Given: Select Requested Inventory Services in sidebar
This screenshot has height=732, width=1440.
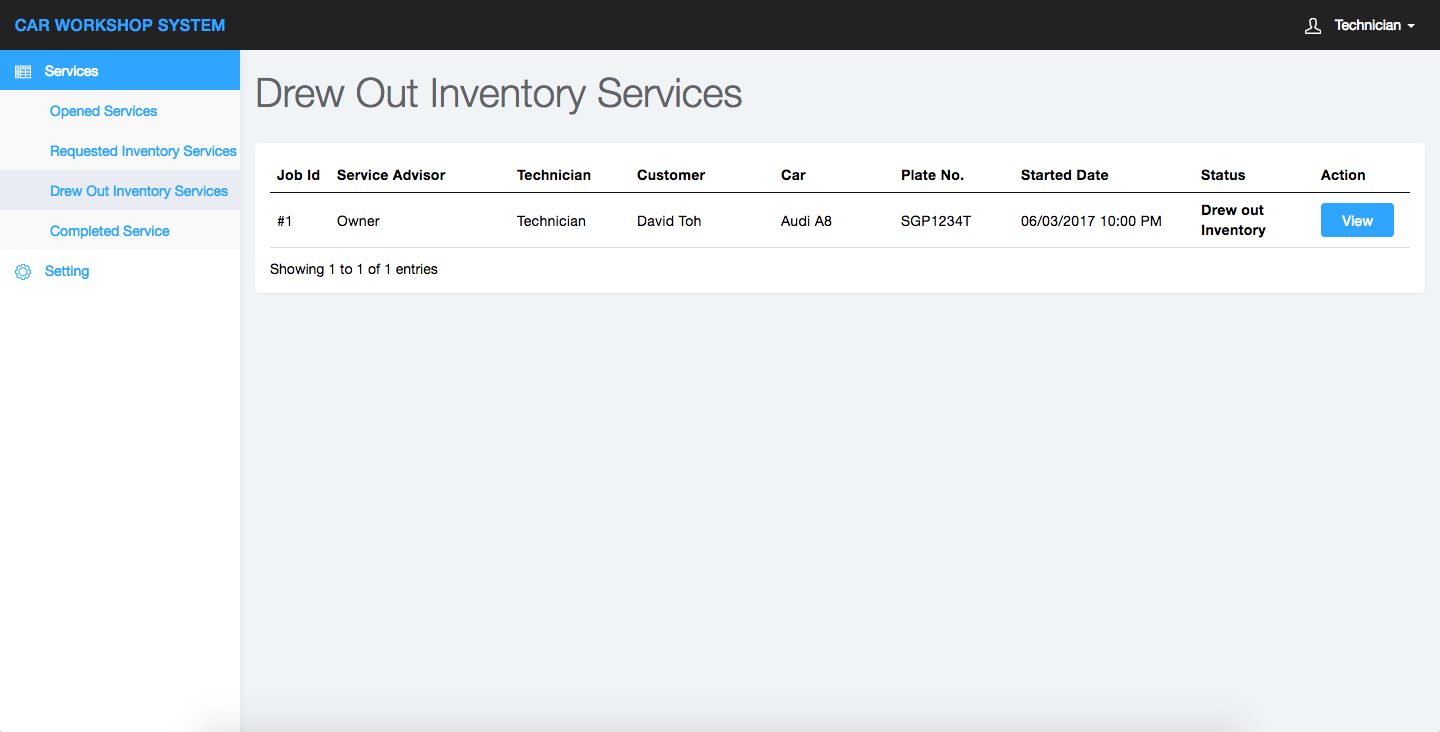Looking at the screenshot, I should click(143, 151).
